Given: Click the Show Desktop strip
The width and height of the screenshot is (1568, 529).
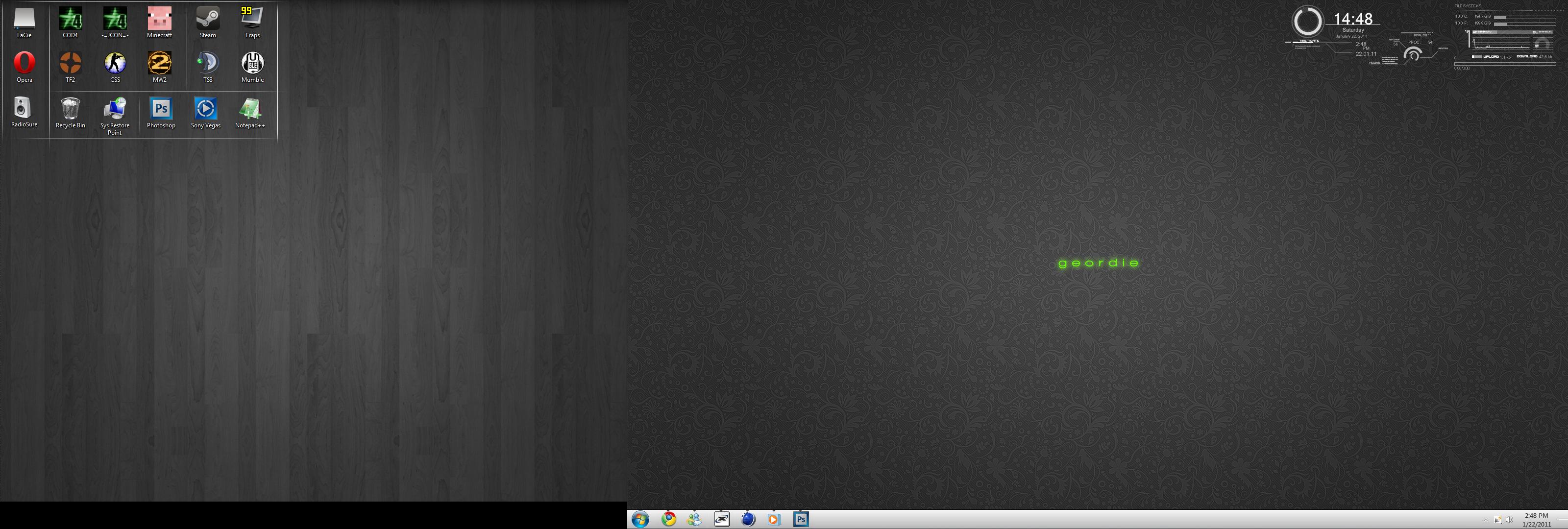Looking at the screenshot, I should [x=1563, y=519].
